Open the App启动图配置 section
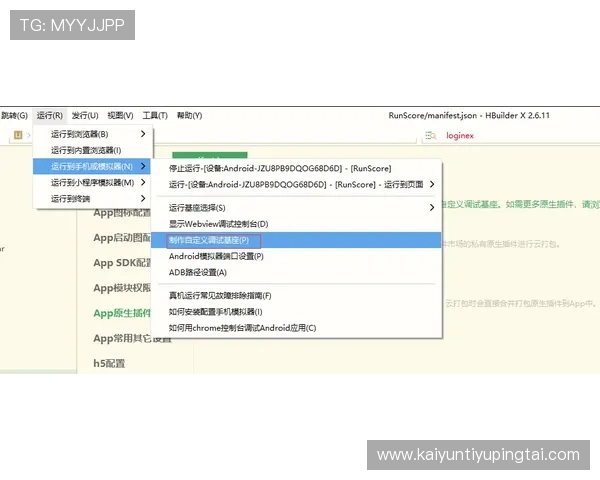600x480 pixels. tap(122, 238)
